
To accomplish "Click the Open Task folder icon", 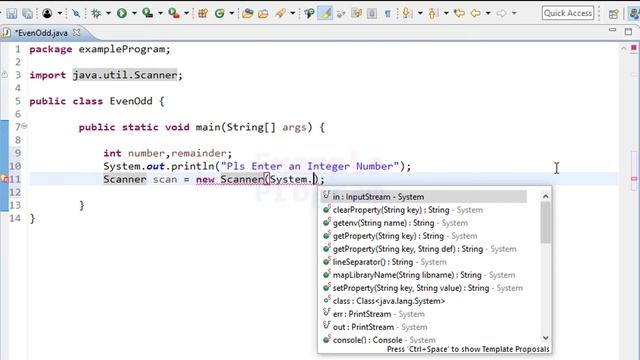I will 263,13.
